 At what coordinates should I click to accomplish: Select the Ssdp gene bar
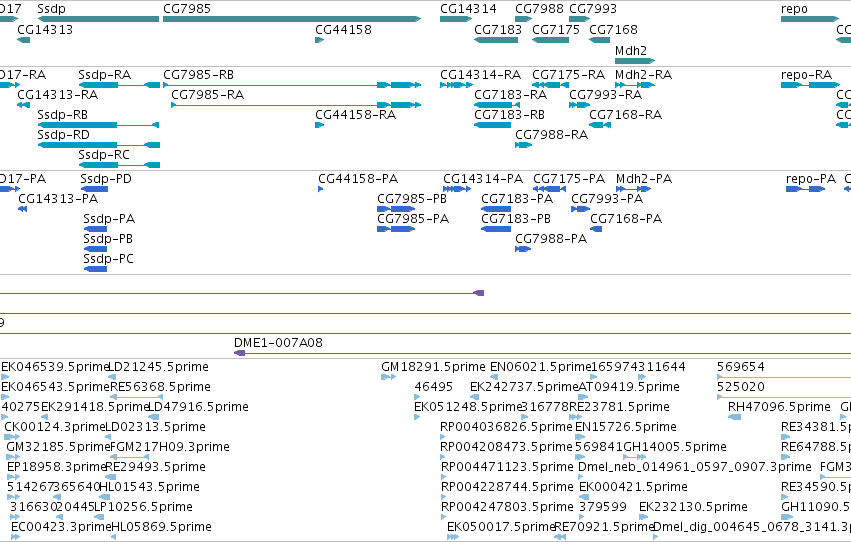98,19
